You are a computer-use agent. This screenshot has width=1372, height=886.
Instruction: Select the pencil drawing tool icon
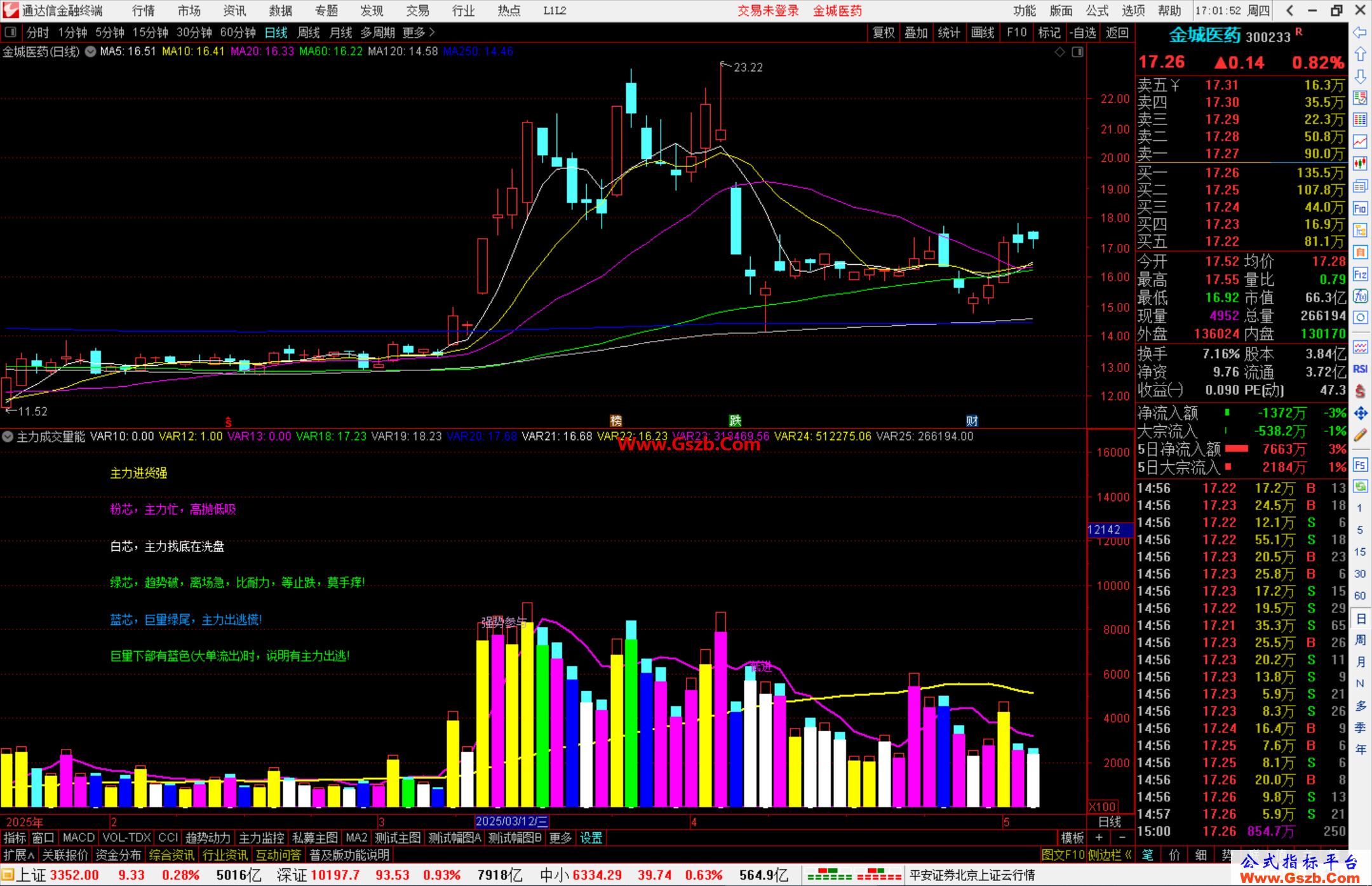pos(1360,435)
